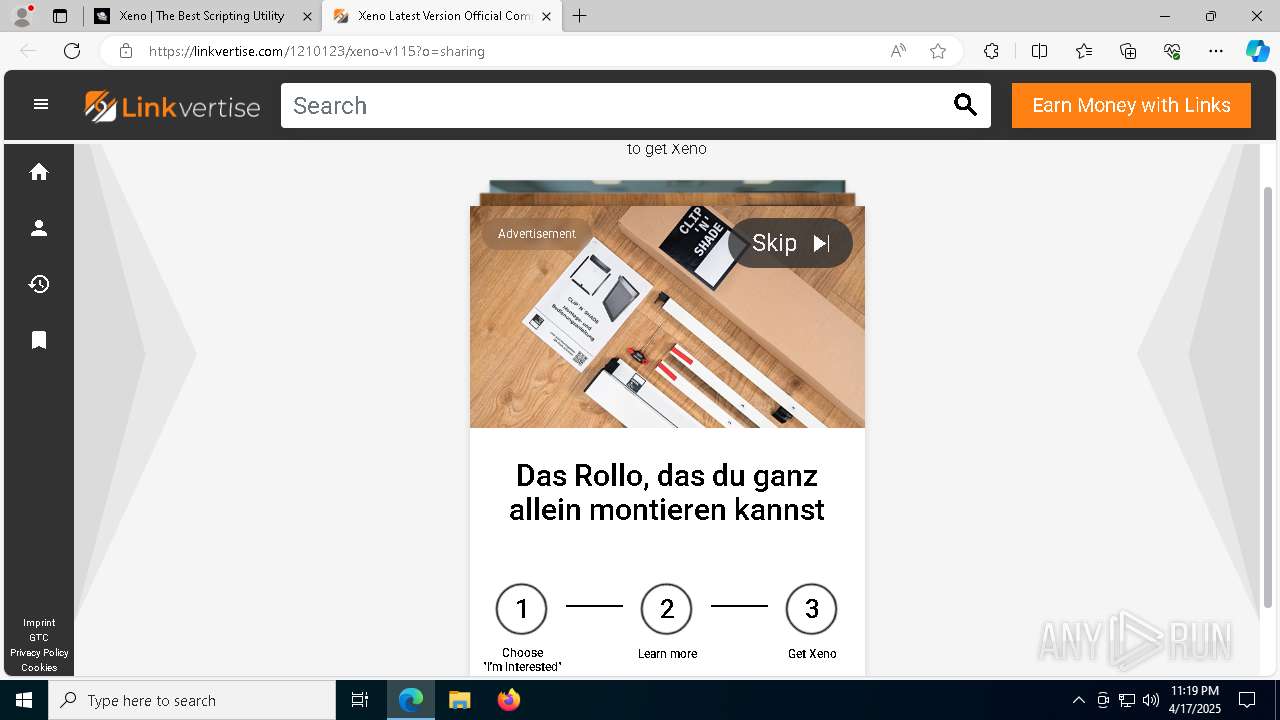Image resolution: width=1280 pixels, height=720 pixels.
Task: Click the Advertisement label badge
Action: (537, 234)
